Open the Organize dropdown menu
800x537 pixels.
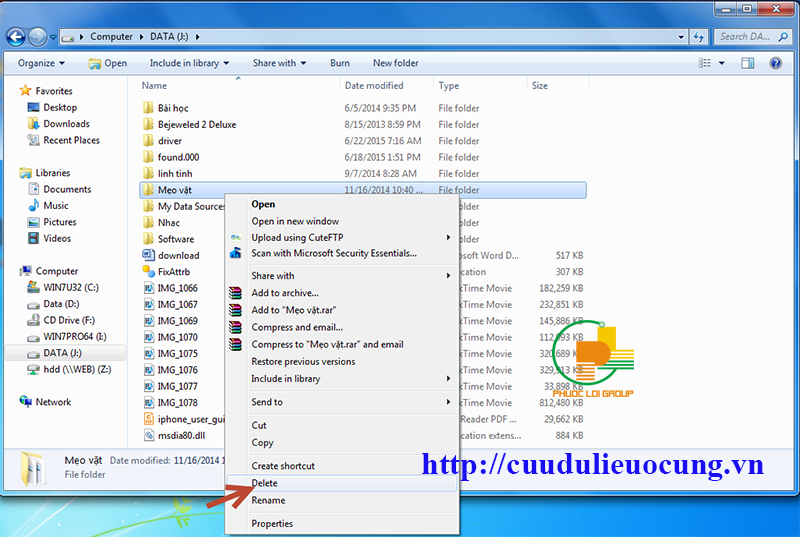coord(40,63)
